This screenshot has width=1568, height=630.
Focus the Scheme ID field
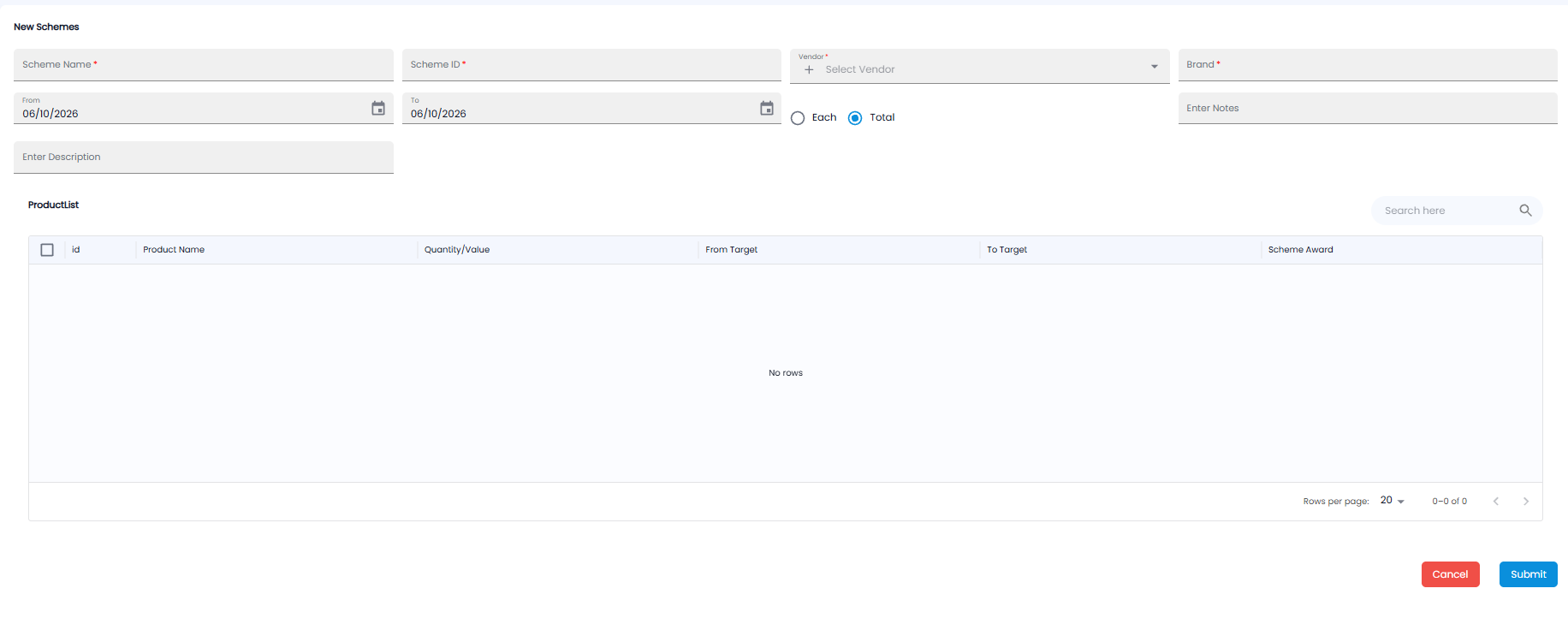(591, 65)
